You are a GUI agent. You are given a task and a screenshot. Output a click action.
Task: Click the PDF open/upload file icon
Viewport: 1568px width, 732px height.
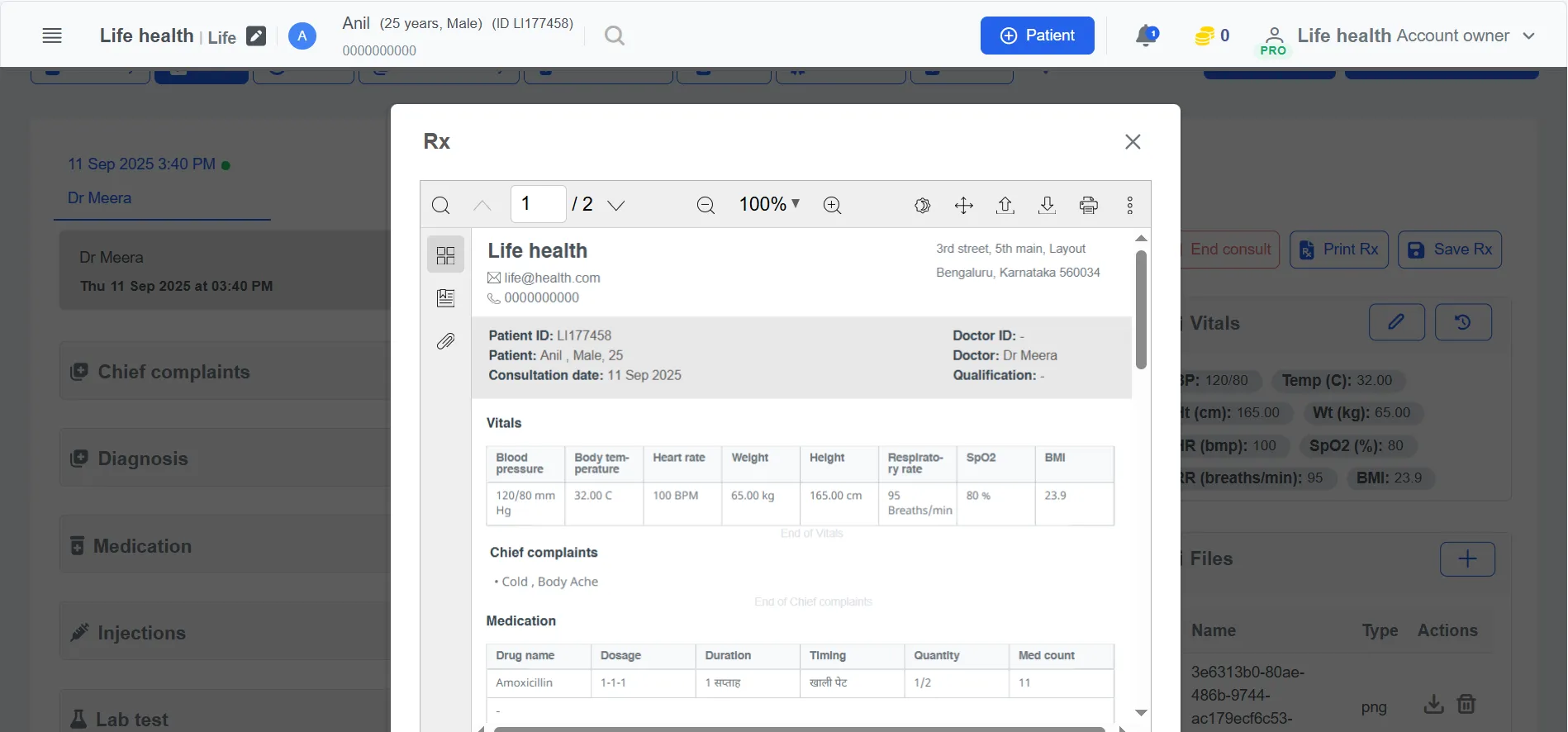tap(1005, 205)
